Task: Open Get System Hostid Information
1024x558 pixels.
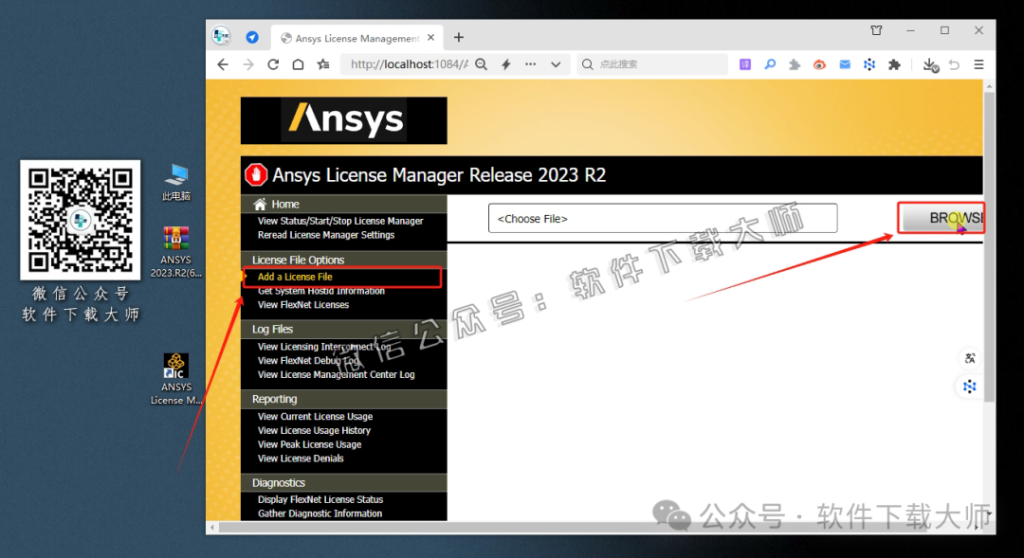Action: (321, 291)
